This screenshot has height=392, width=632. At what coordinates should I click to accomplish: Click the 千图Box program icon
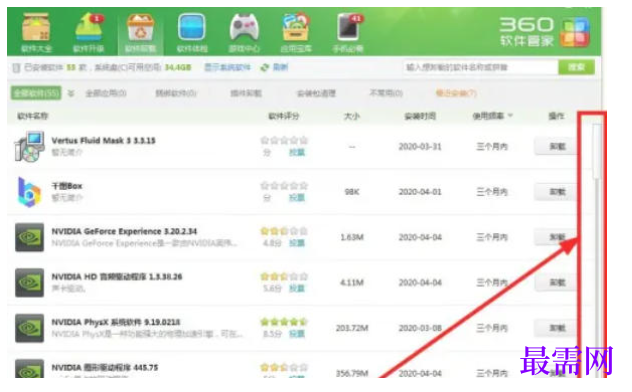coord(29,192)
